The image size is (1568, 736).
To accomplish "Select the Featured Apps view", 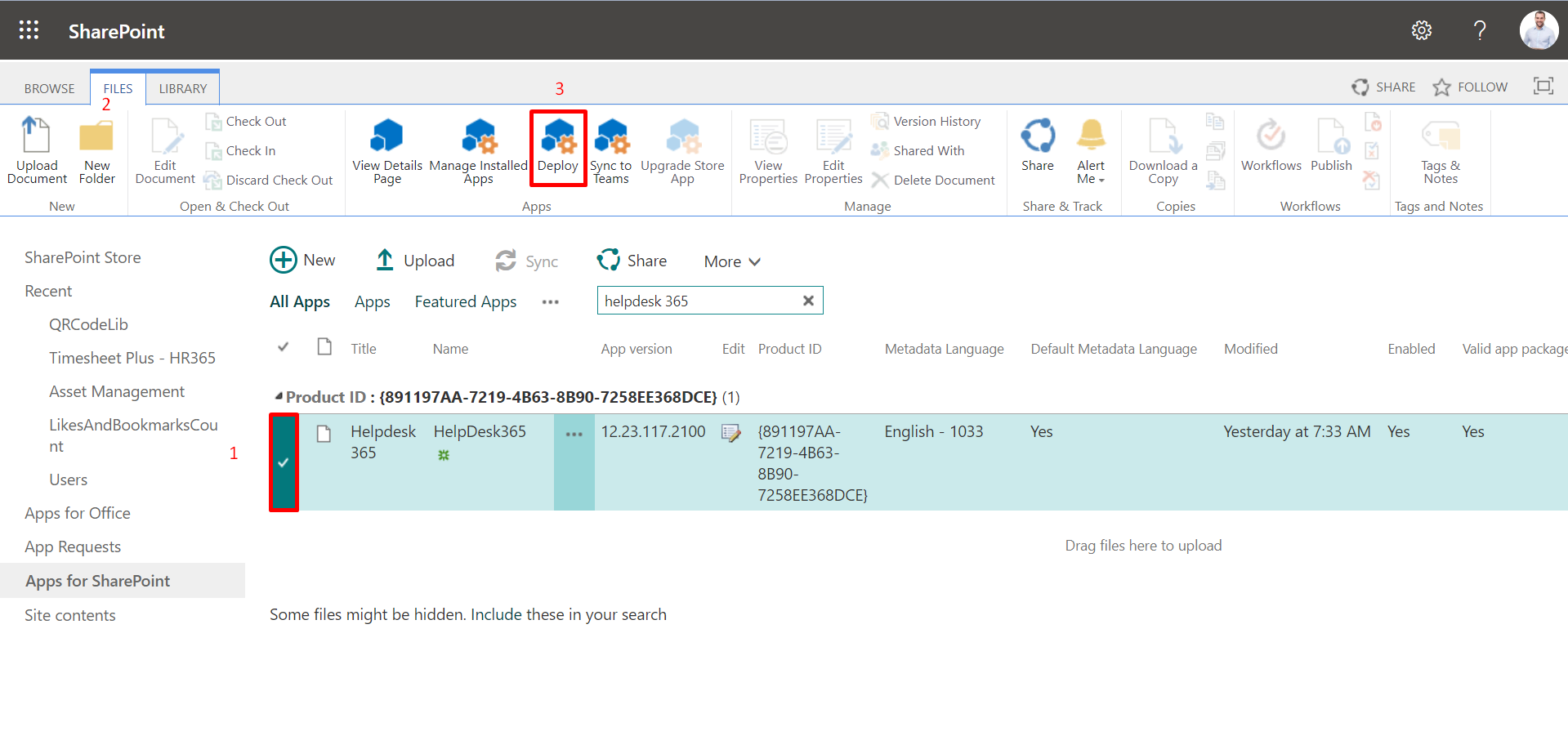I will [466, 301].
